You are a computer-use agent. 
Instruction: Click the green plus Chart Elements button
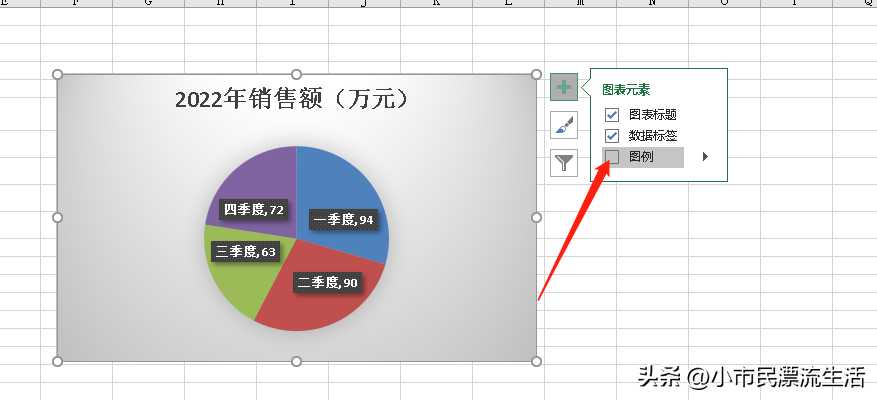pyautogui.click(x=564, y=87)
